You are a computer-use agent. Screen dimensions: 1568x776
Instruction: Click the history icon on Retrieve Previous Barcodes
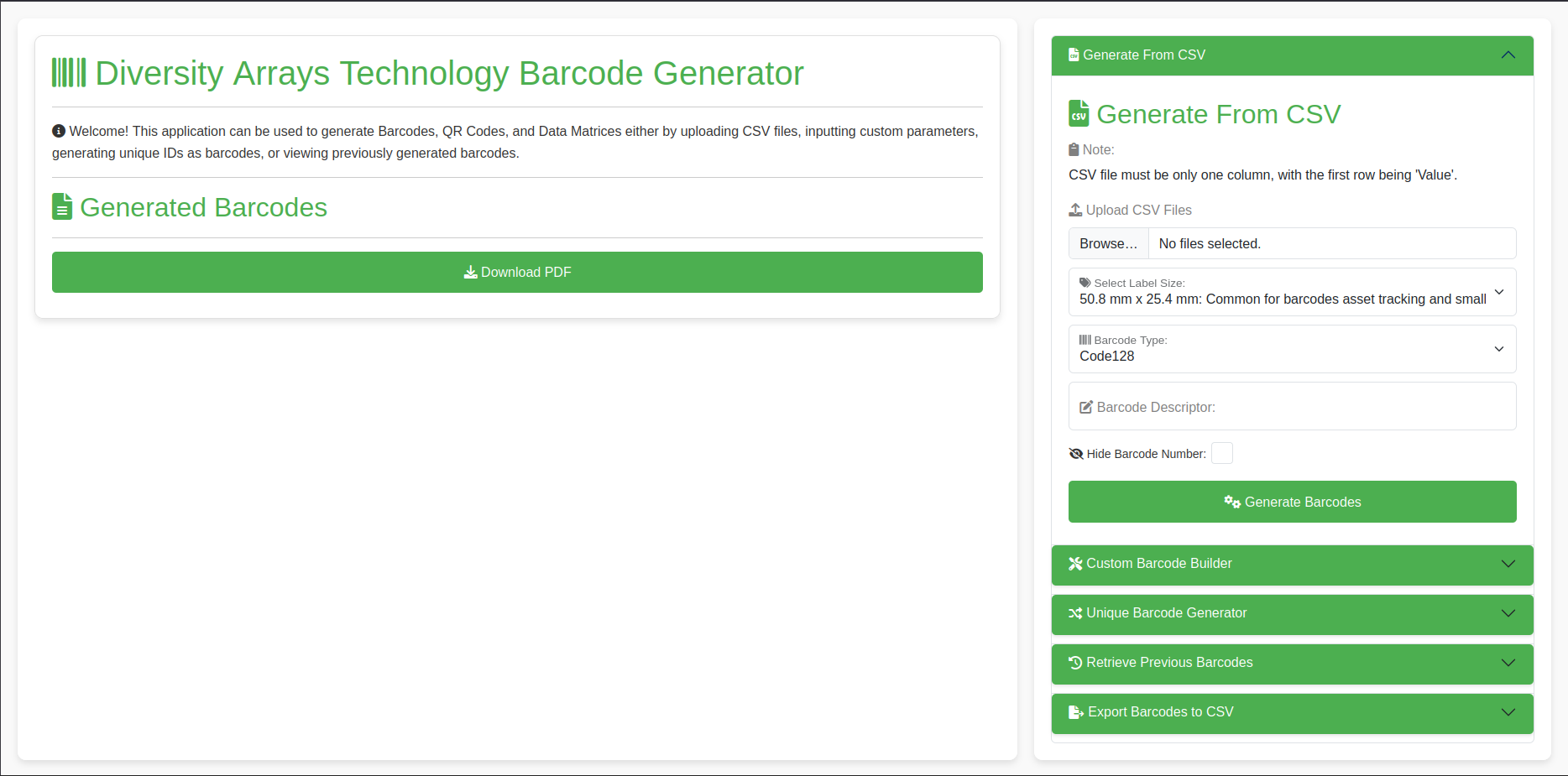click(x=1075, y=663)
